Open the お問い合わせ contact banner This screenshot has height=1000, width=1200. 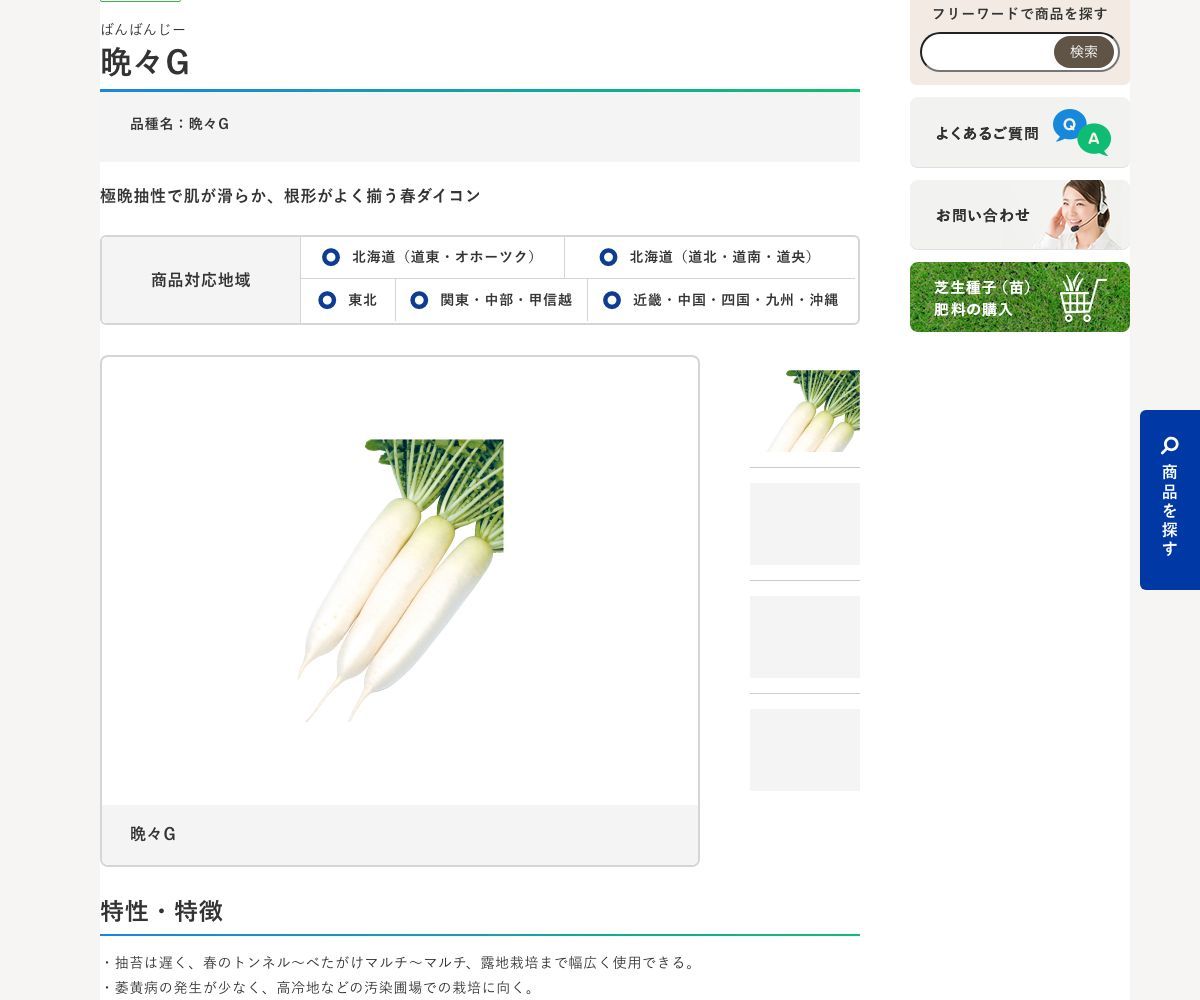click(1020, 215)
